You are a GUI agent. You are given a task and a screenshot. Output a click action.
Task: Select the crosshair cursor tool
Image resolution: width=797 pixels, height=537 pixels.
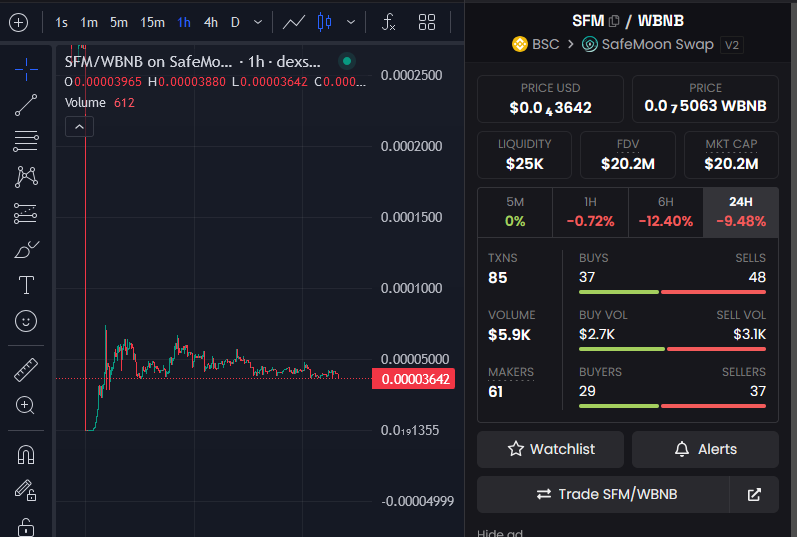[x=26, y=69]
